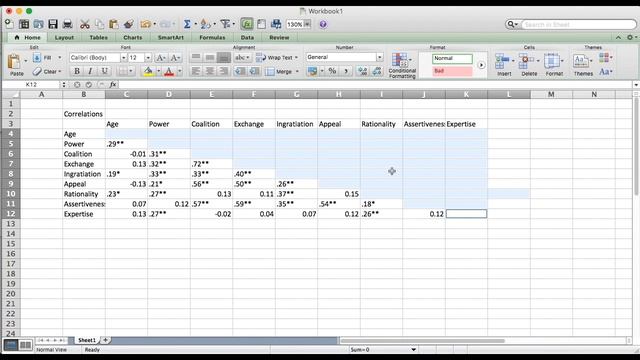Viewport: 640px width, 360px height.
Task: Click the Search in Sheet field
Action: 578,24
